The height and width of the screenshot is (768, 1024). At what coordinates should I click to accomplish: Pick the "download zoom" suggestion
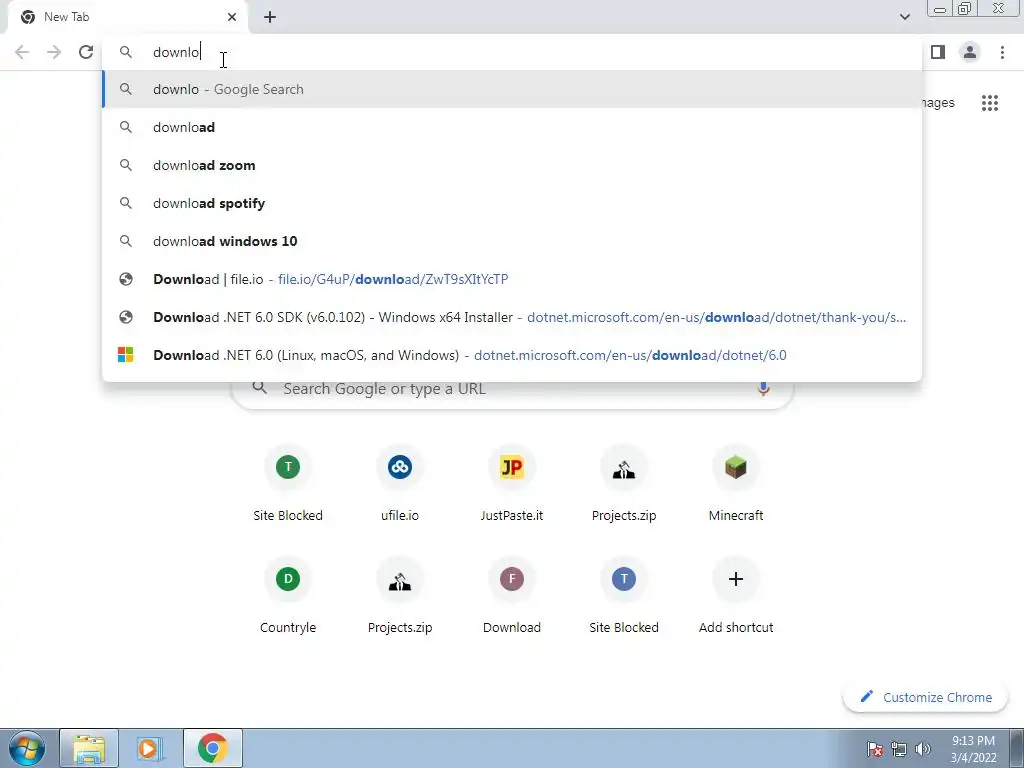512,165
